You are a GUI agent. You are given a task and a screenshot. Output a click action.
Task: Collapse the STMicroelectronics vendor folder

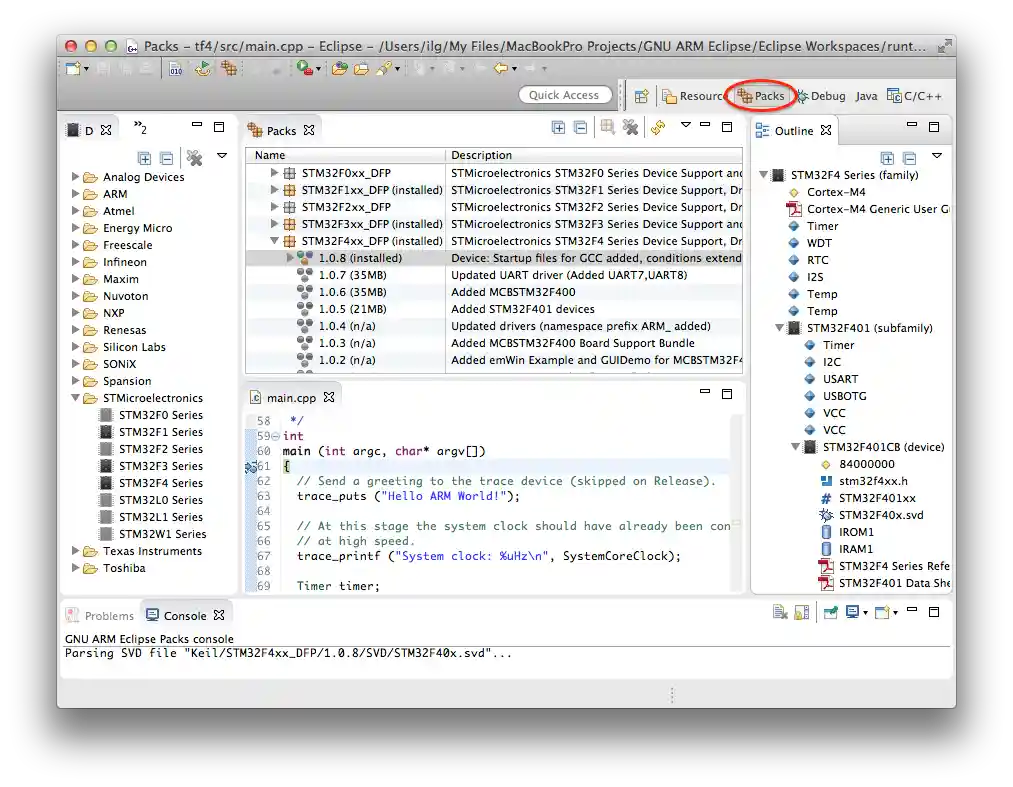(76, 398)
